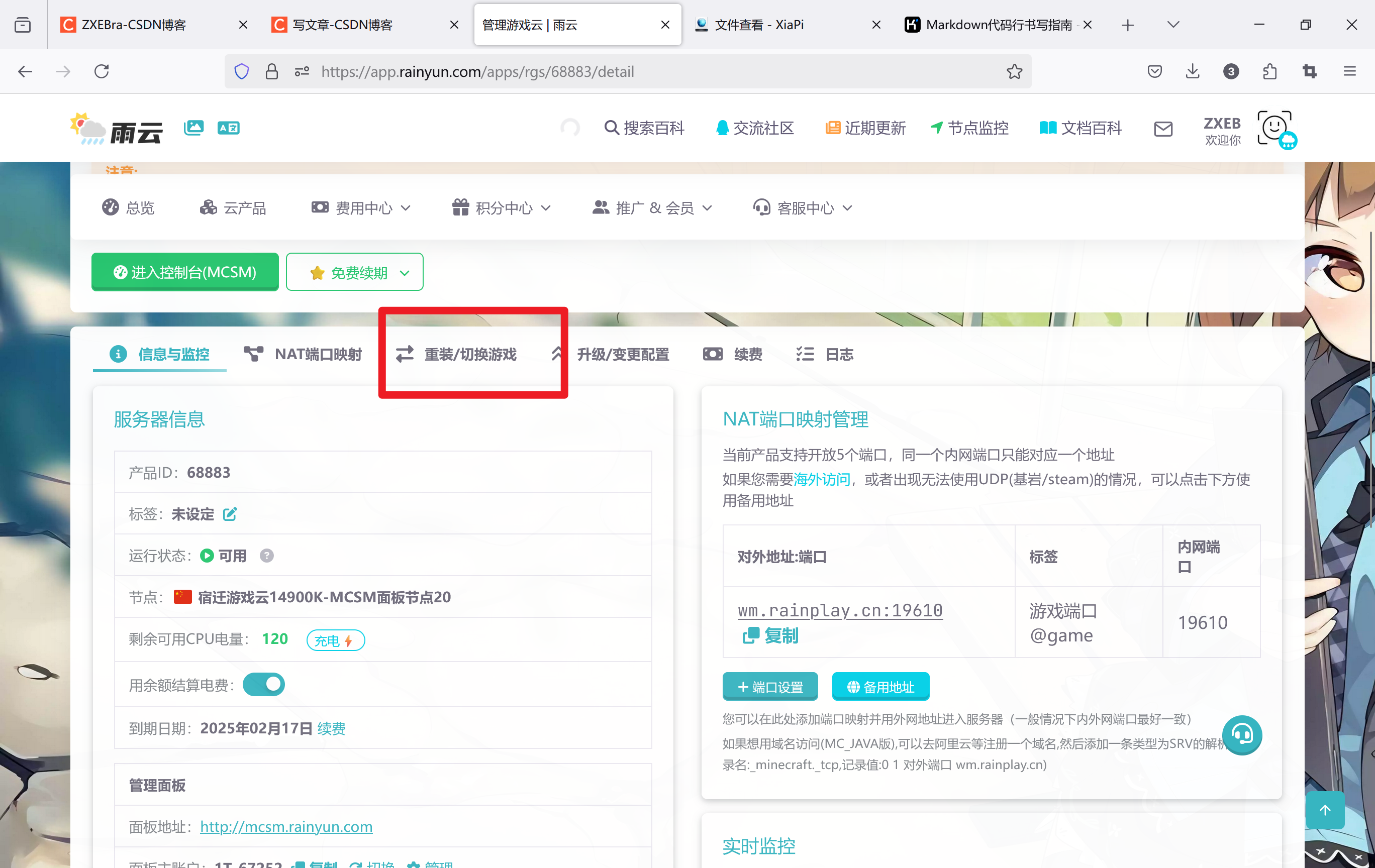Click the back-to-top arrow button

tap(1325, 810)
